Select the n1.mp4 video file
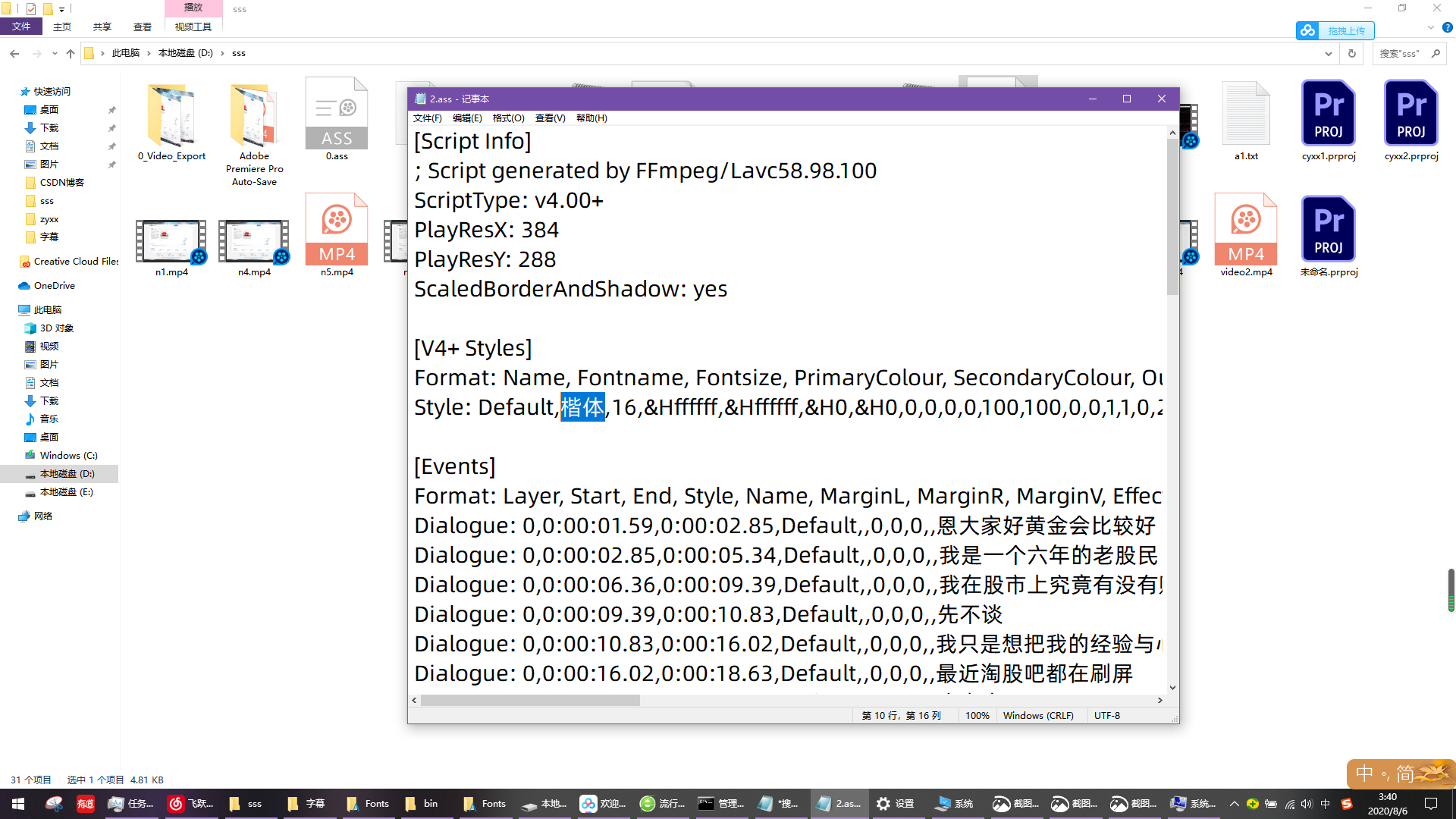This screenshot has width=1456, height=819. point(171,248)
